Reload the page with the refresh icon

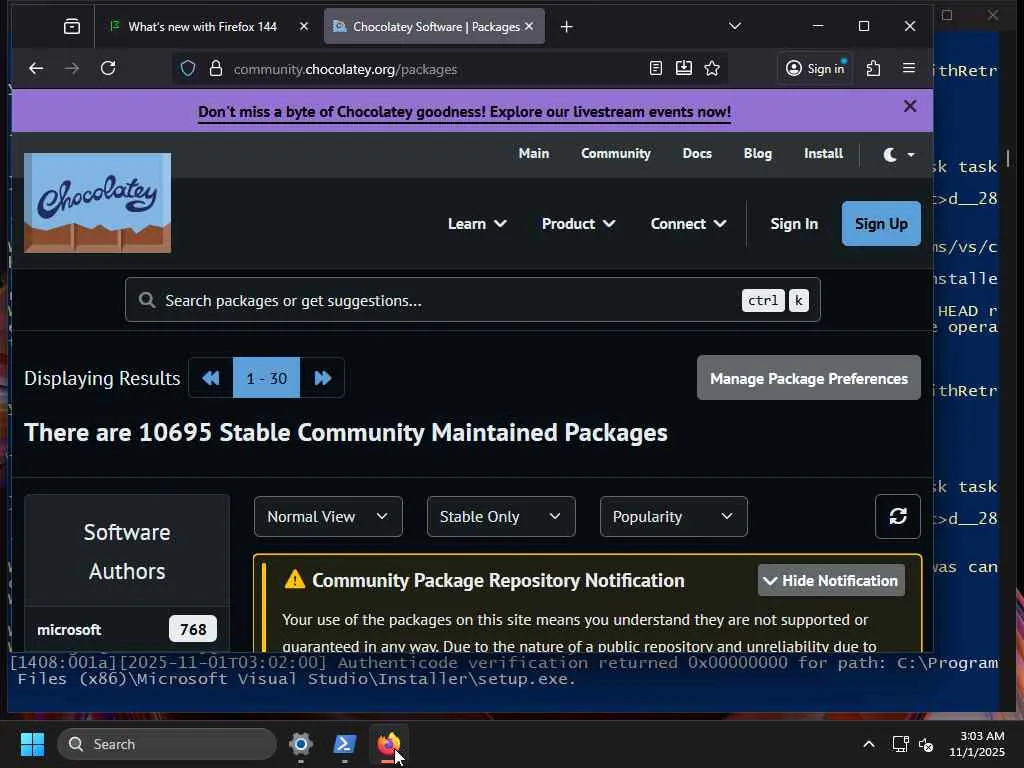108,69
